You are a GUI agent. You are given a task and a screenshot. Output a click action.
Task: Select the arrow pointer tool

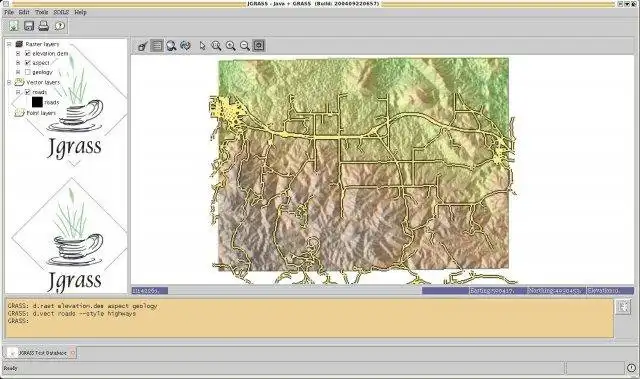pyautogui.click(x=202, y=46)
